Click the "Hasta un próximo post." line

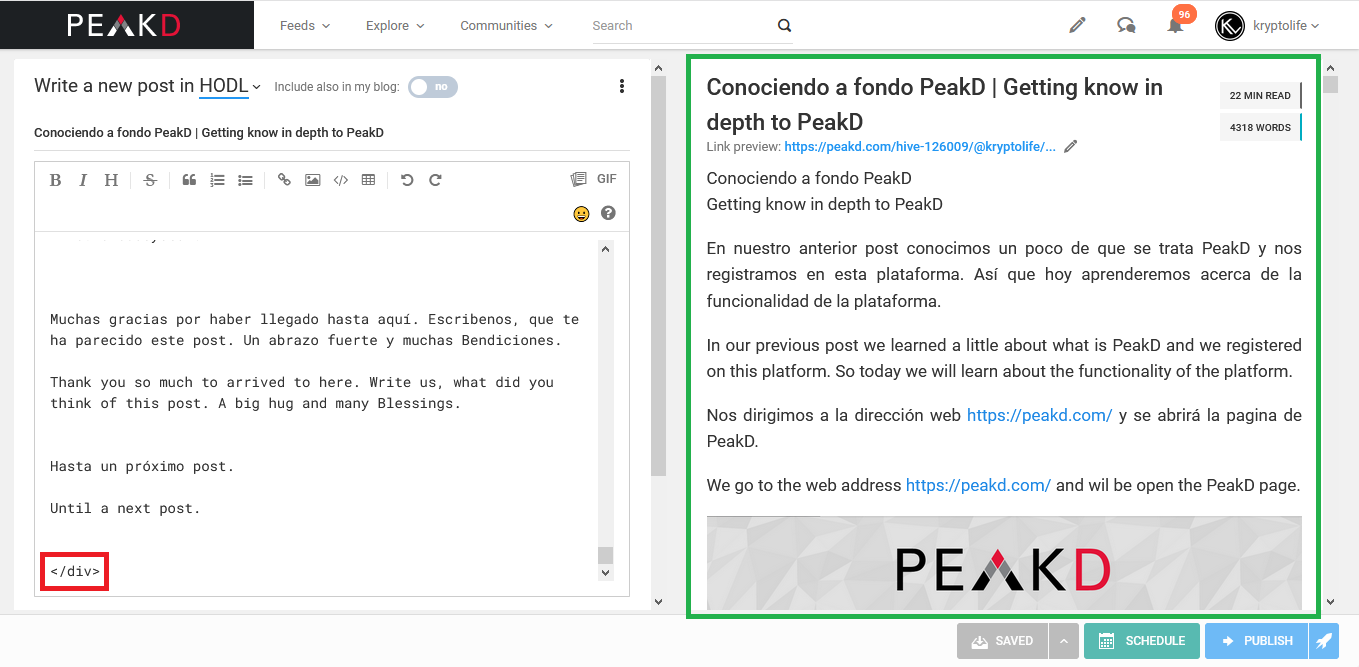tap(142, 466)
